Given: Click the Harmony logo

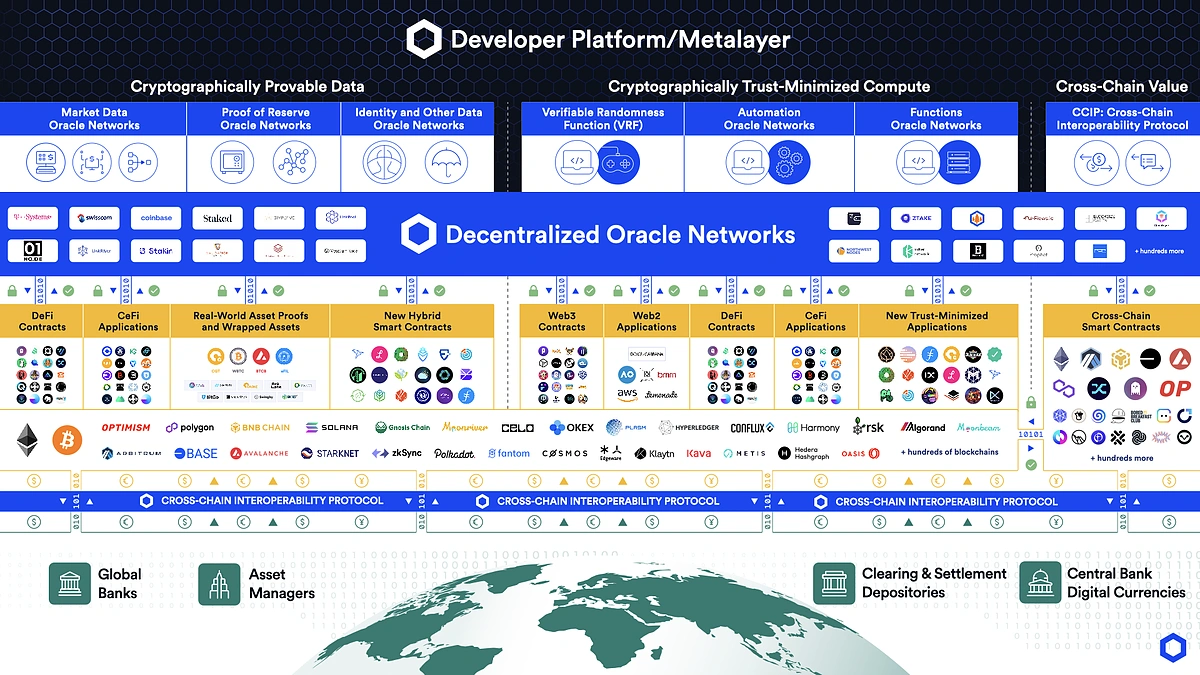Looking at the screenshot, I should click(813, 428).
